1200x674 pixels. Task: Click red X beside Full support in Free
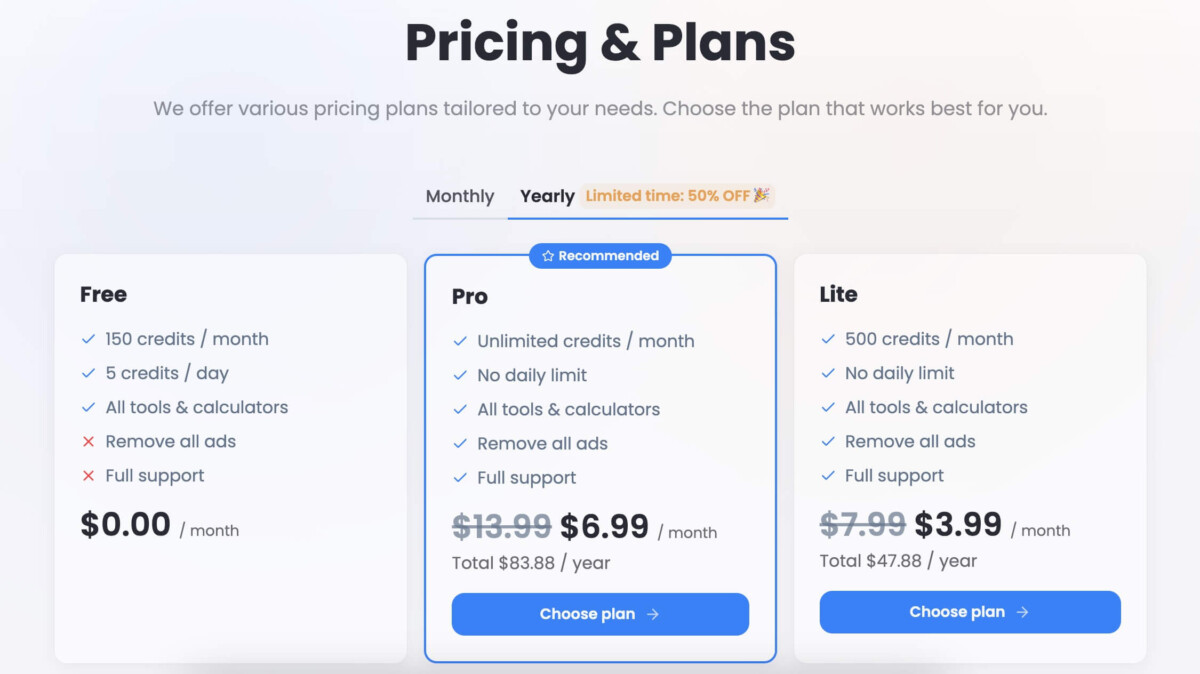click(x=88, y=476)
